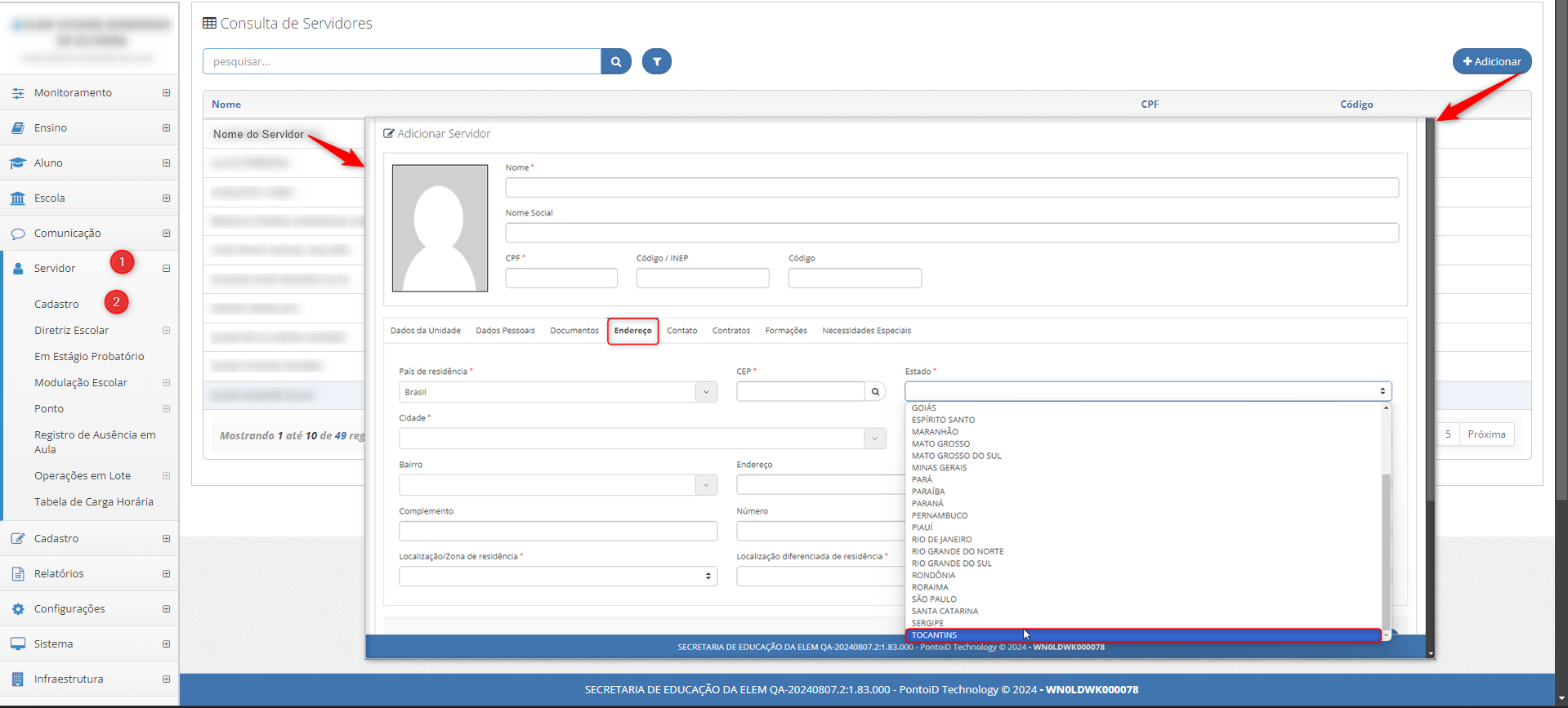This screenshot has width=1568, height=708.
Task: Expand the Diretriz Escolar submenu
Action: [x=166, y=331]
